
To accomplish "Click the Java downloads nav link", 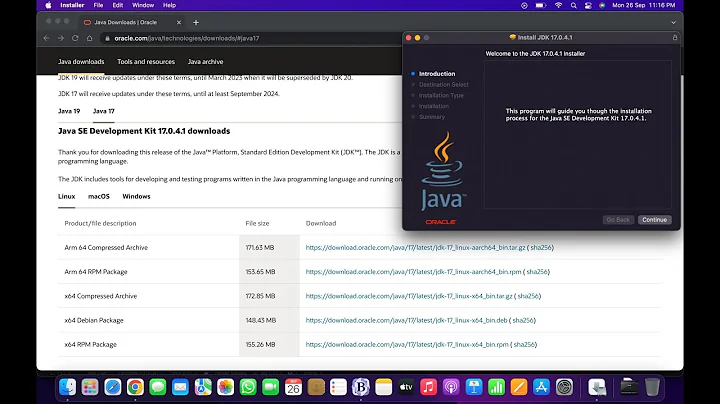I will point(81,62).
